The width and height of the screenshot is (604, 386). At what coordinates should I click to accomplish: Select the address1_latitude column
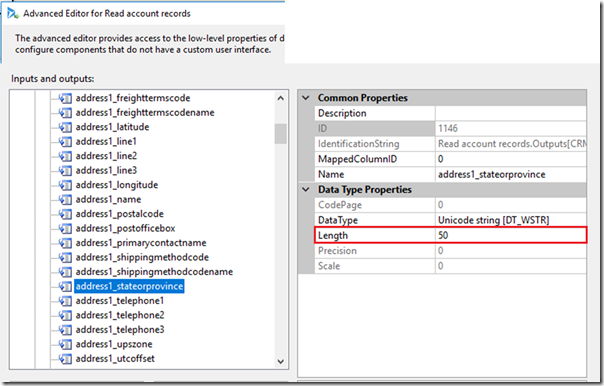[112, 127]
